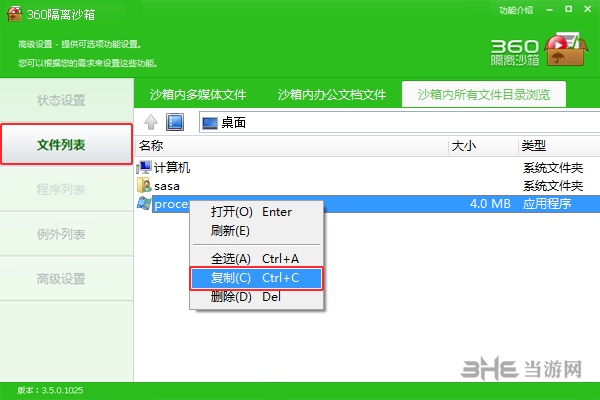Click the 4.0 MB size cell
Screen dimensions: 600x400
[x=490, y=204]
